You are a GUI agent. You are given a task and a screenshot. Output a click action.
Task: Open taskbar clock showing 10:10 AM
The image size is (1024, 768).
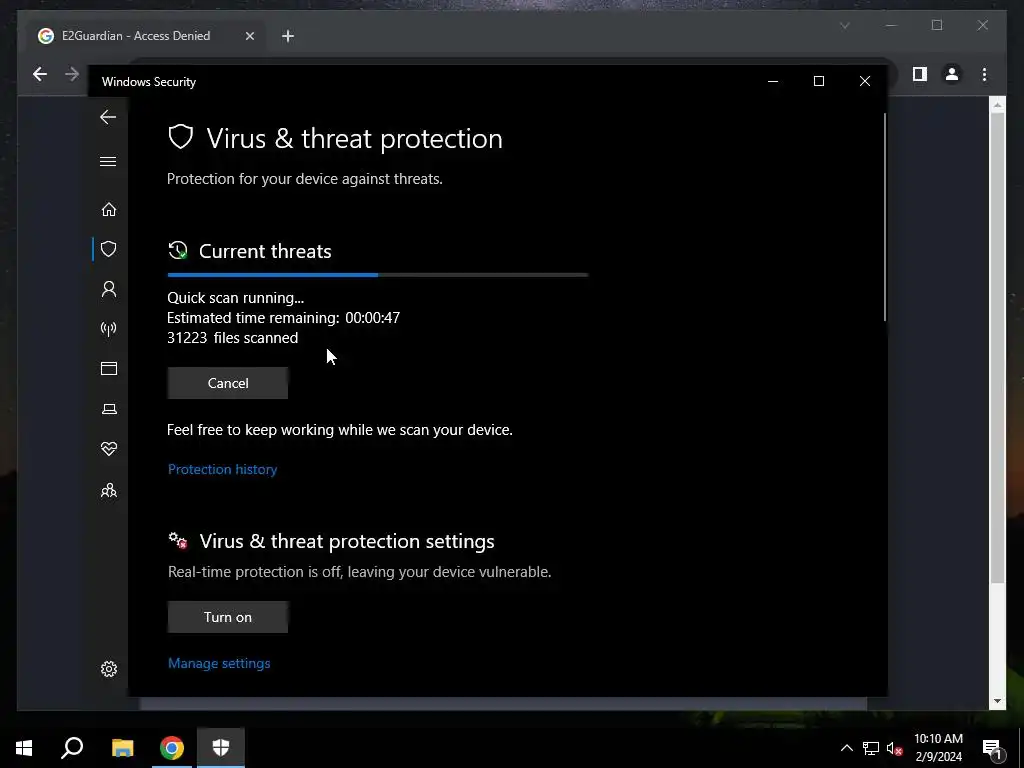[x=938, y=748]
